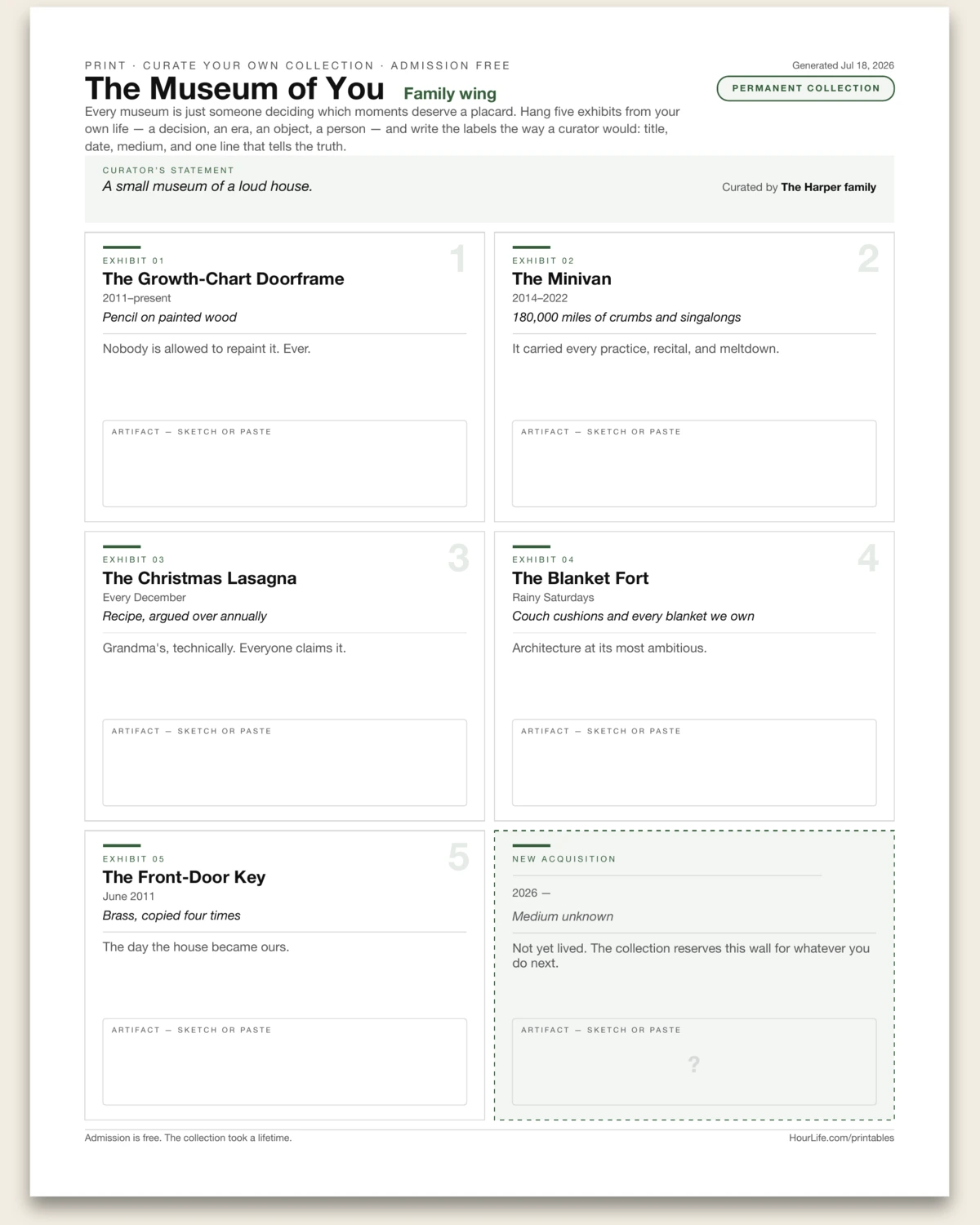The height and width of the screenshot is (1225, 980).
Task: Click the 'EXHIBIT 04' label
Action: pyautogui.click(x=543, y=559)
